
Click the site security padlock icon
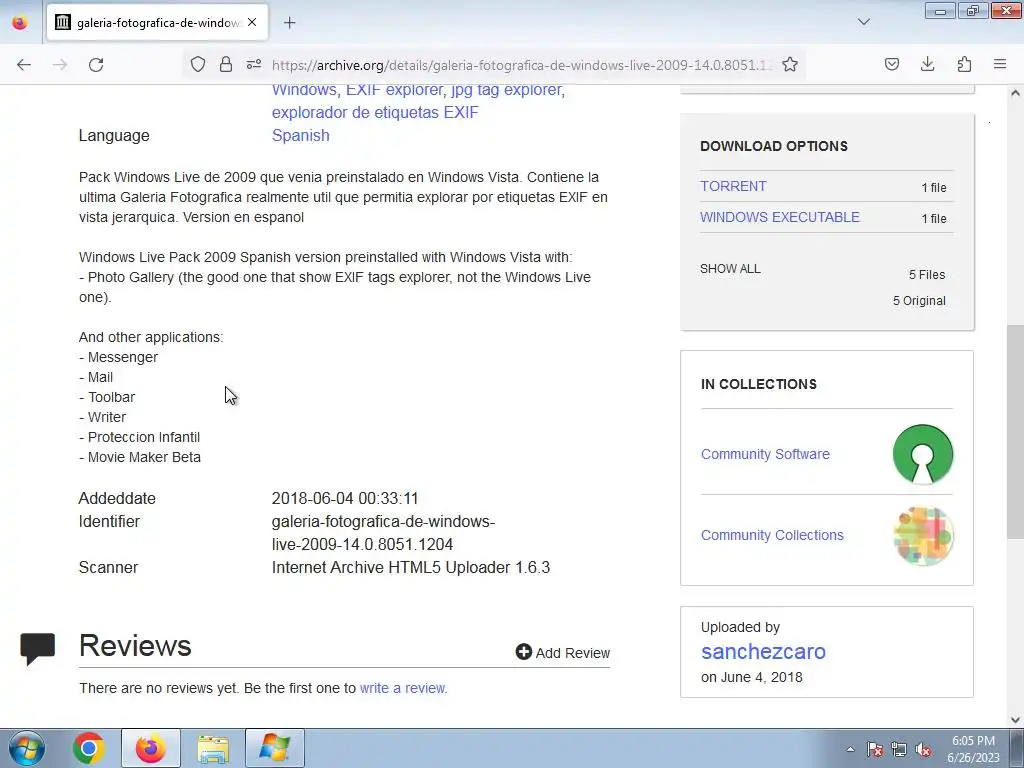click(226, 64)
